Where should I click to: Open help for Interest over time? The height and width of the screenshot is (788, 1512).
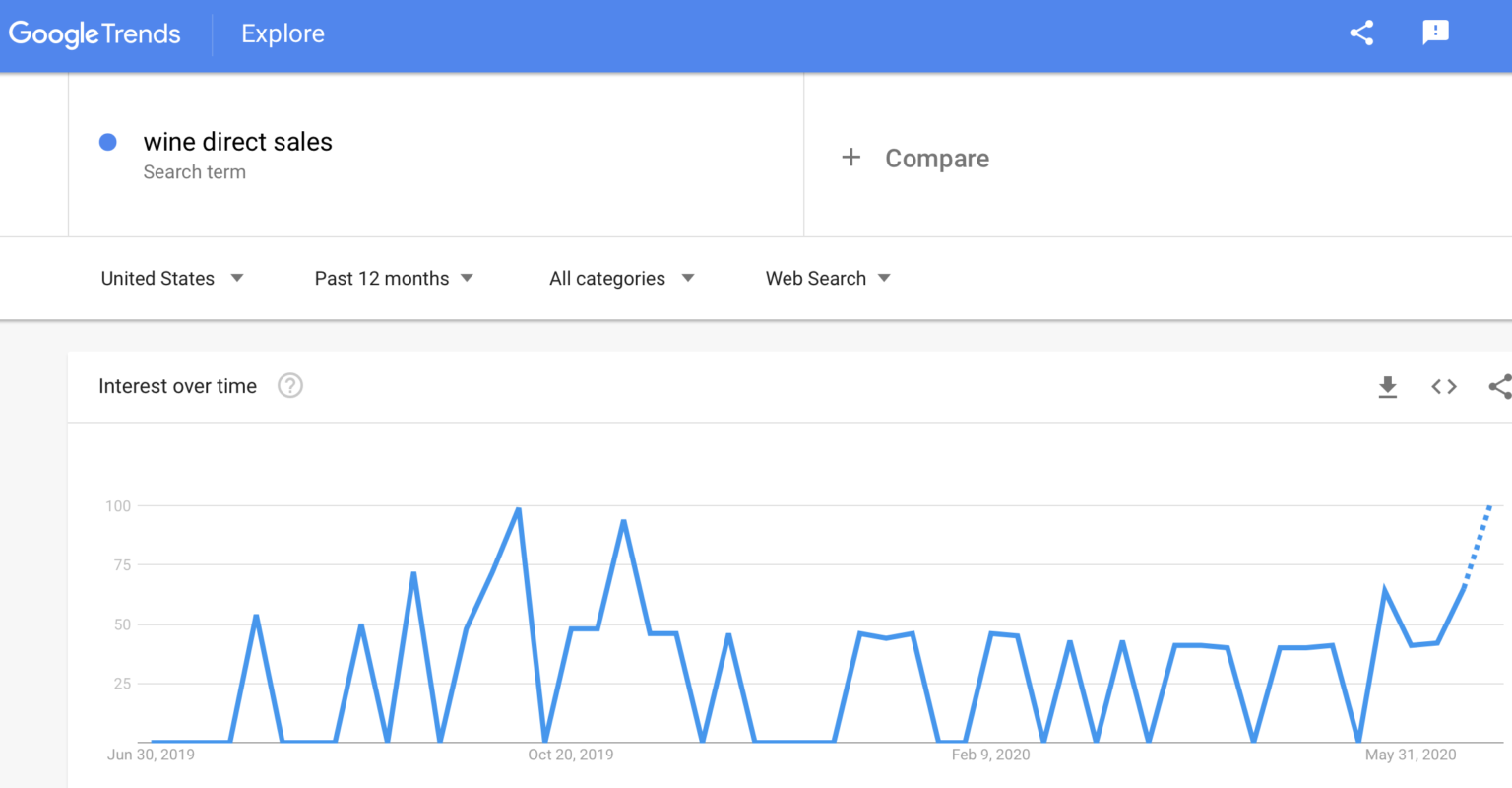pyautogui.click(x=289, y=386)
